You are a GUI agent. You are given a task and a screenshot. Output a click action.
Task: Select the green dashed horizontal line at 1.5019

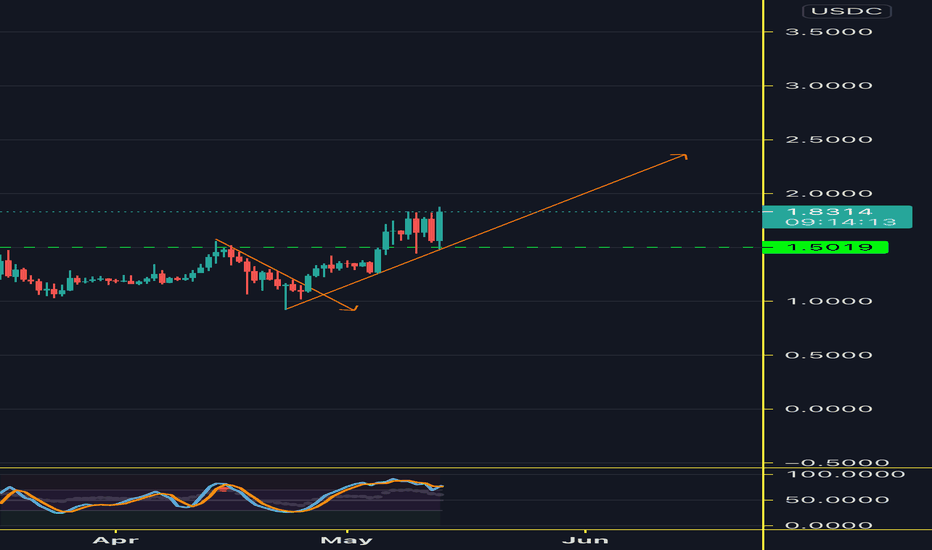pyautogui.click(x=380, y=247)
